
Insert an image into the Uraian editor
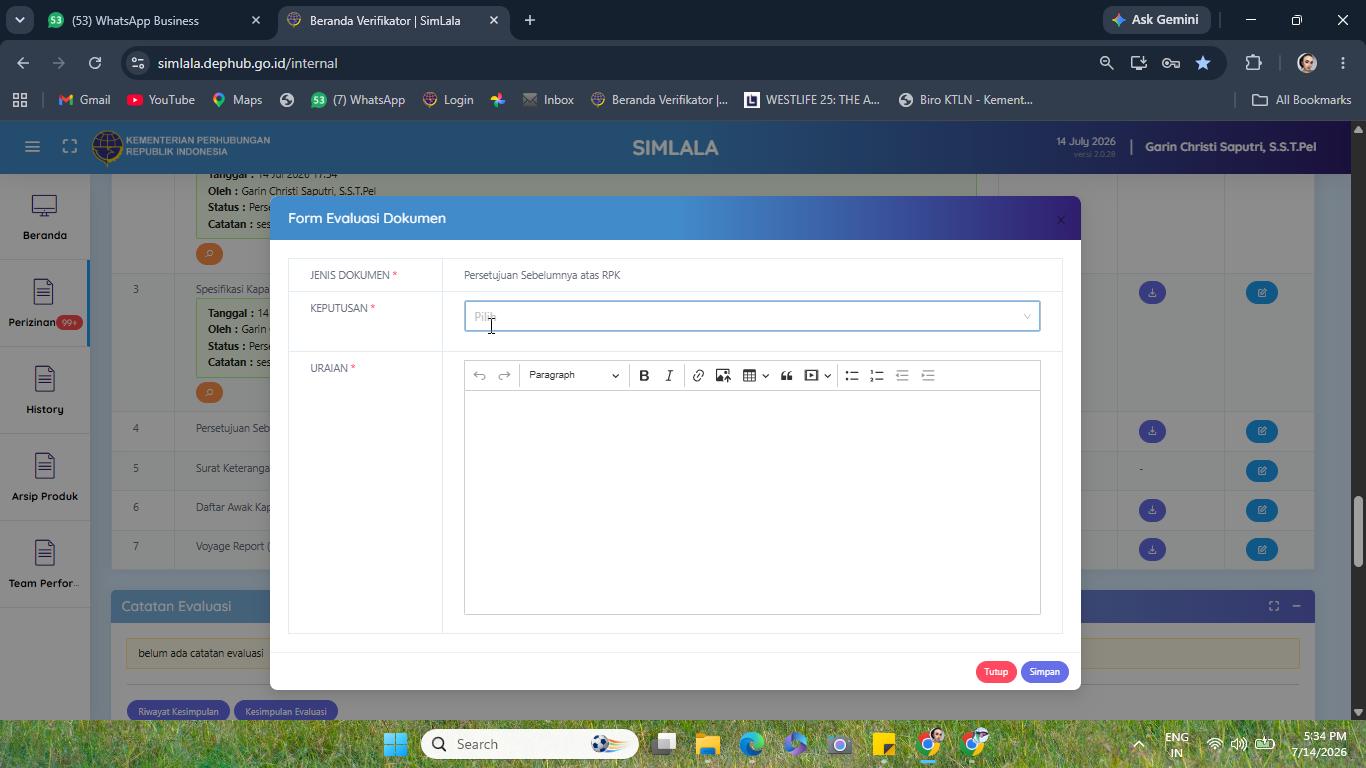pyautogui.click(x=723, y=376)
